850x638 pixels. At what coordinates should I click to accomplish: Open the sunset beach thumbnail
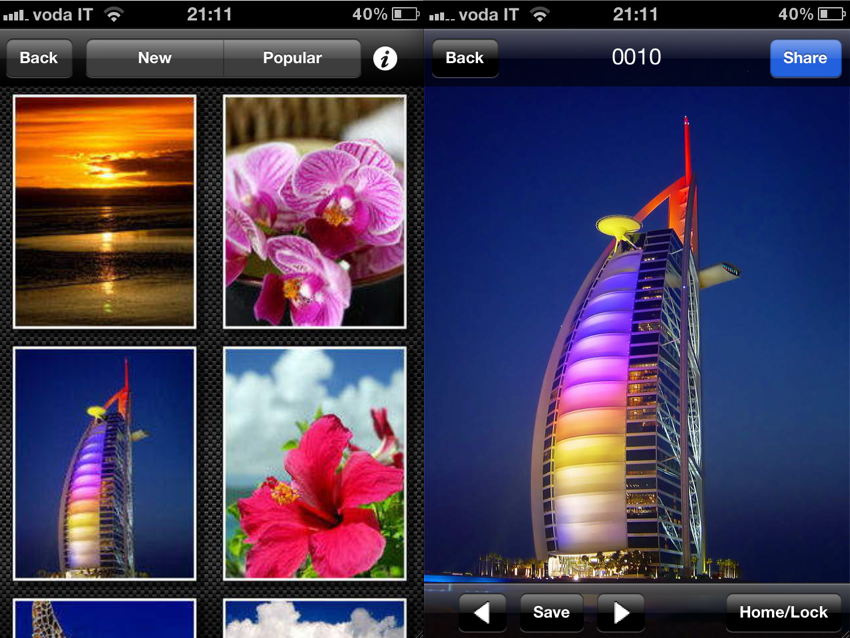point(105,211)
